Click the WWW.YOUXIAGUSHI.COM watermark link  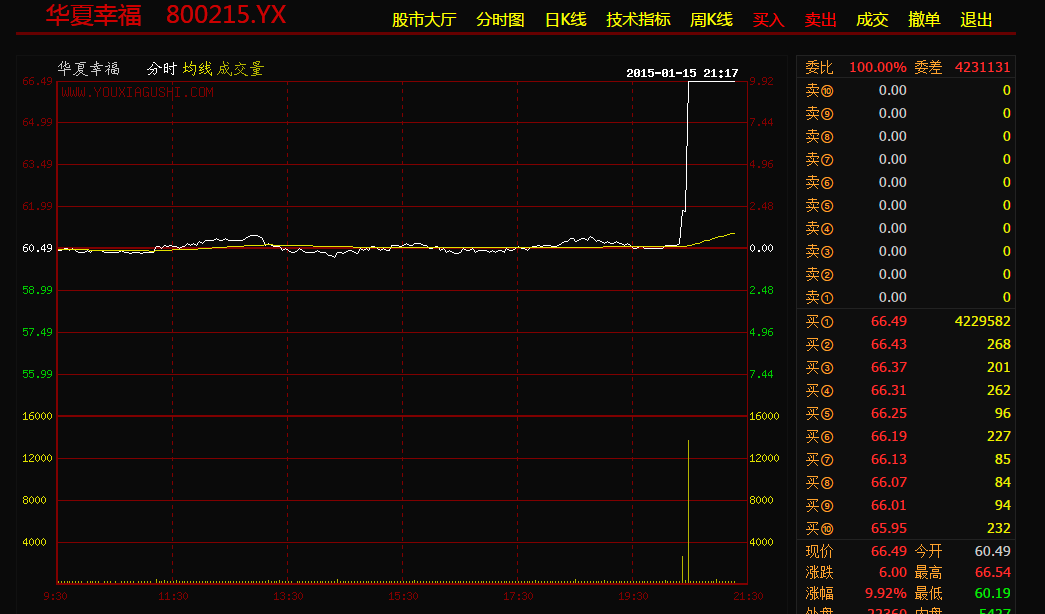137,92
